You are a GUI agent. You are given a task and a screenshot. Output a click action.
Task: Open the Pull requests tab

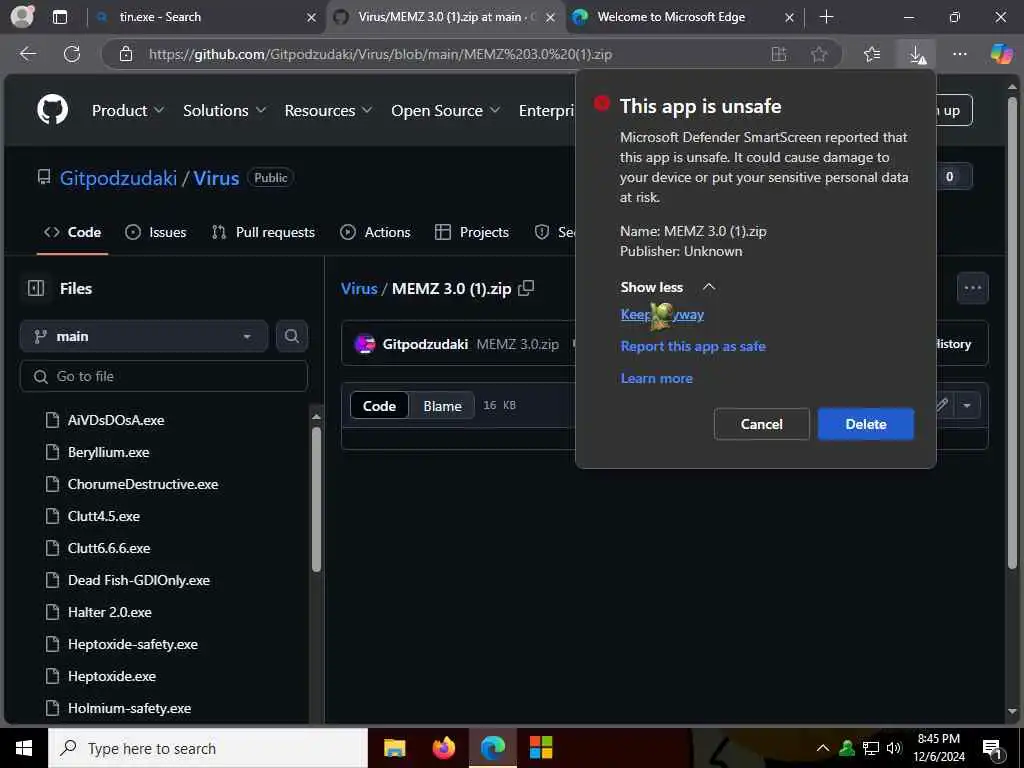(263, 232)
